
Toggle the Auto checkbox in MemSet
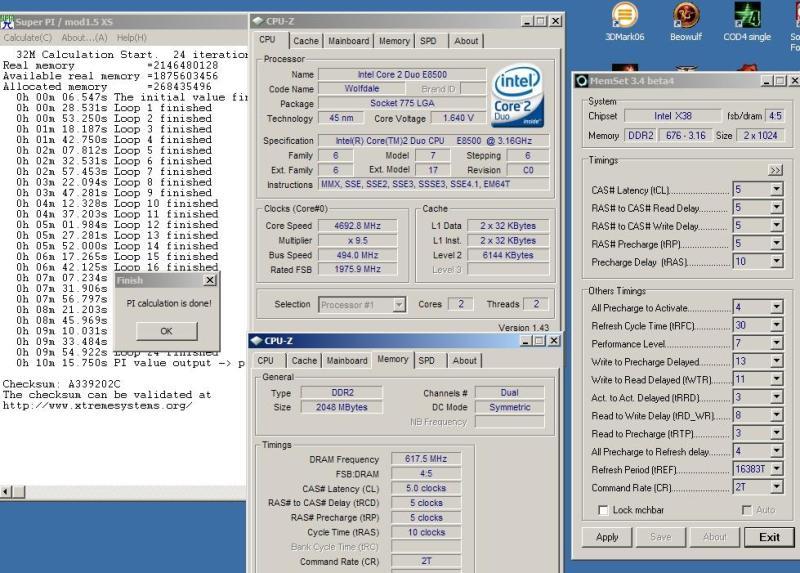[746, 510]
